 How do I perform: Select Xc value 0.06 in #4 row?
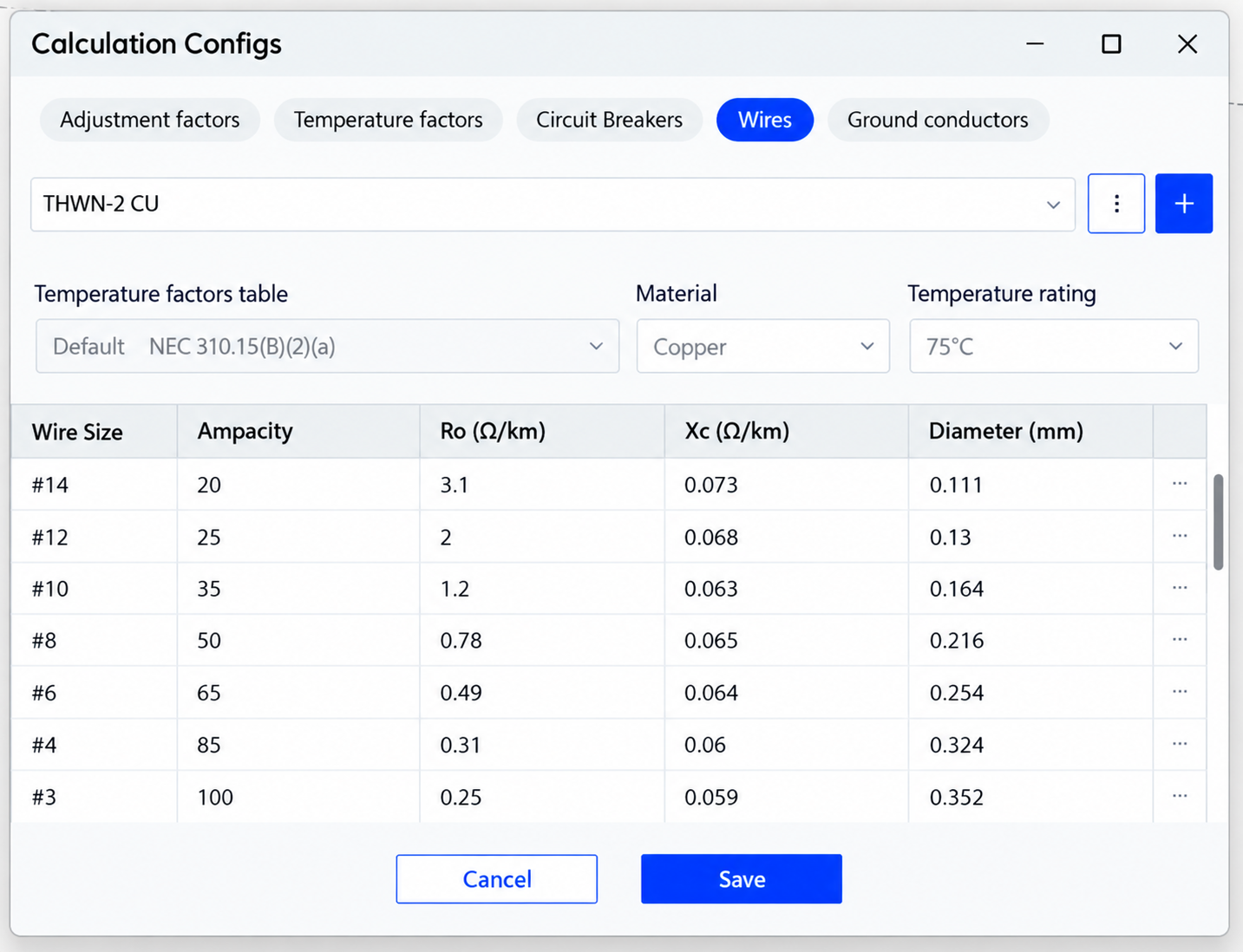pos(787,745)
